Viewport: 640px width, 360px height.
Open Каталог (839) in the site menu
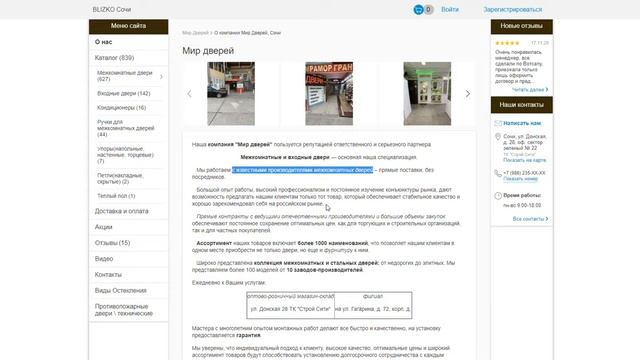(x=114, y=58)
